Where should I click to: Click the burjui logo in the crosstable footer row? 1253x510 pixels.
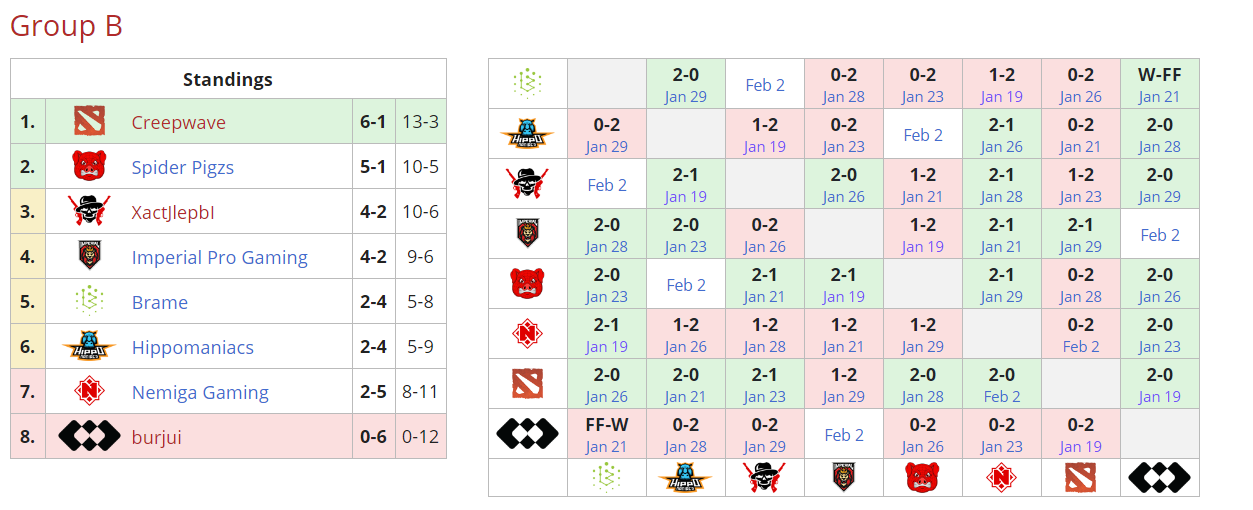(1159, 478)
